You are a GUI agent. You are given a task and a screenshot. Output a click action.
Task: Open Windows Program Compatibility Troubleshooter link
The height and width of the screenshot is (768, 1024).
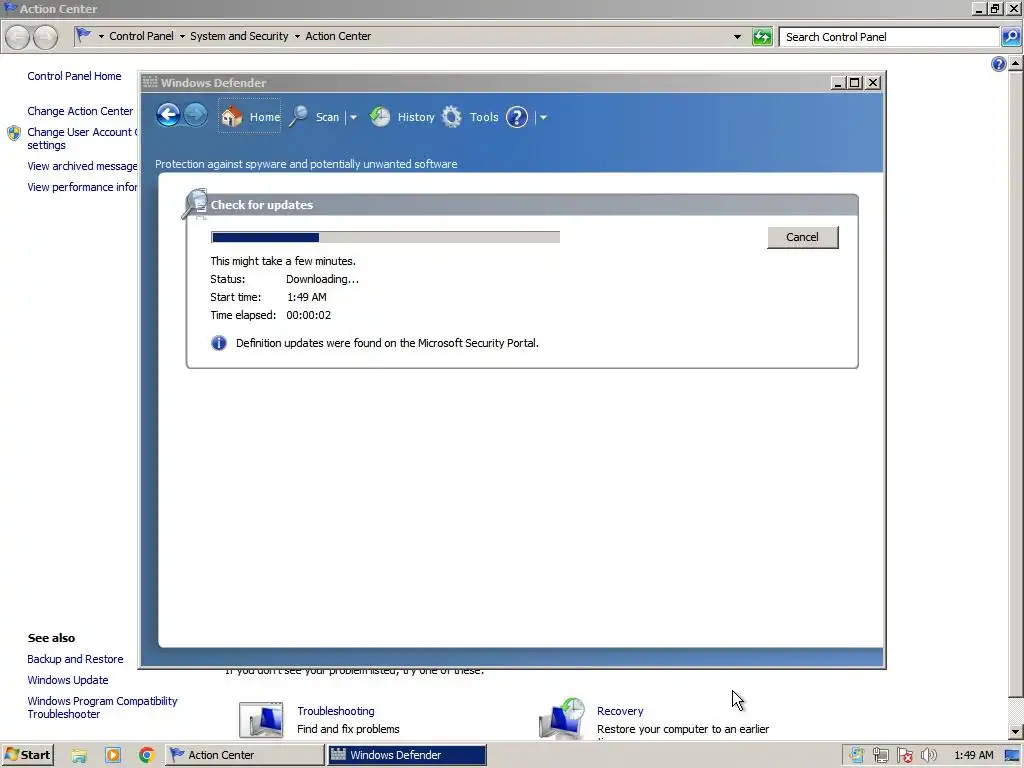[103, 707]
